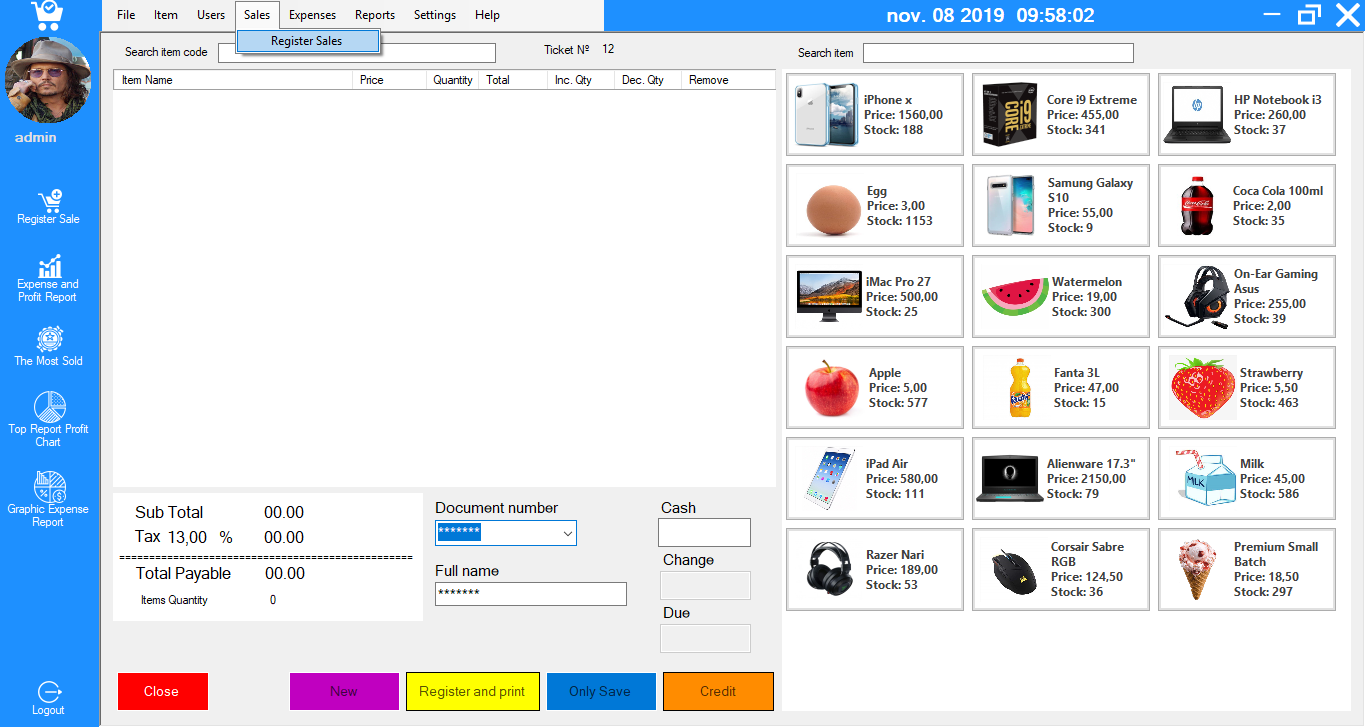1365x727 pixels.
Task: Select the Fanta 3L product
Action: click(1060, 387)
